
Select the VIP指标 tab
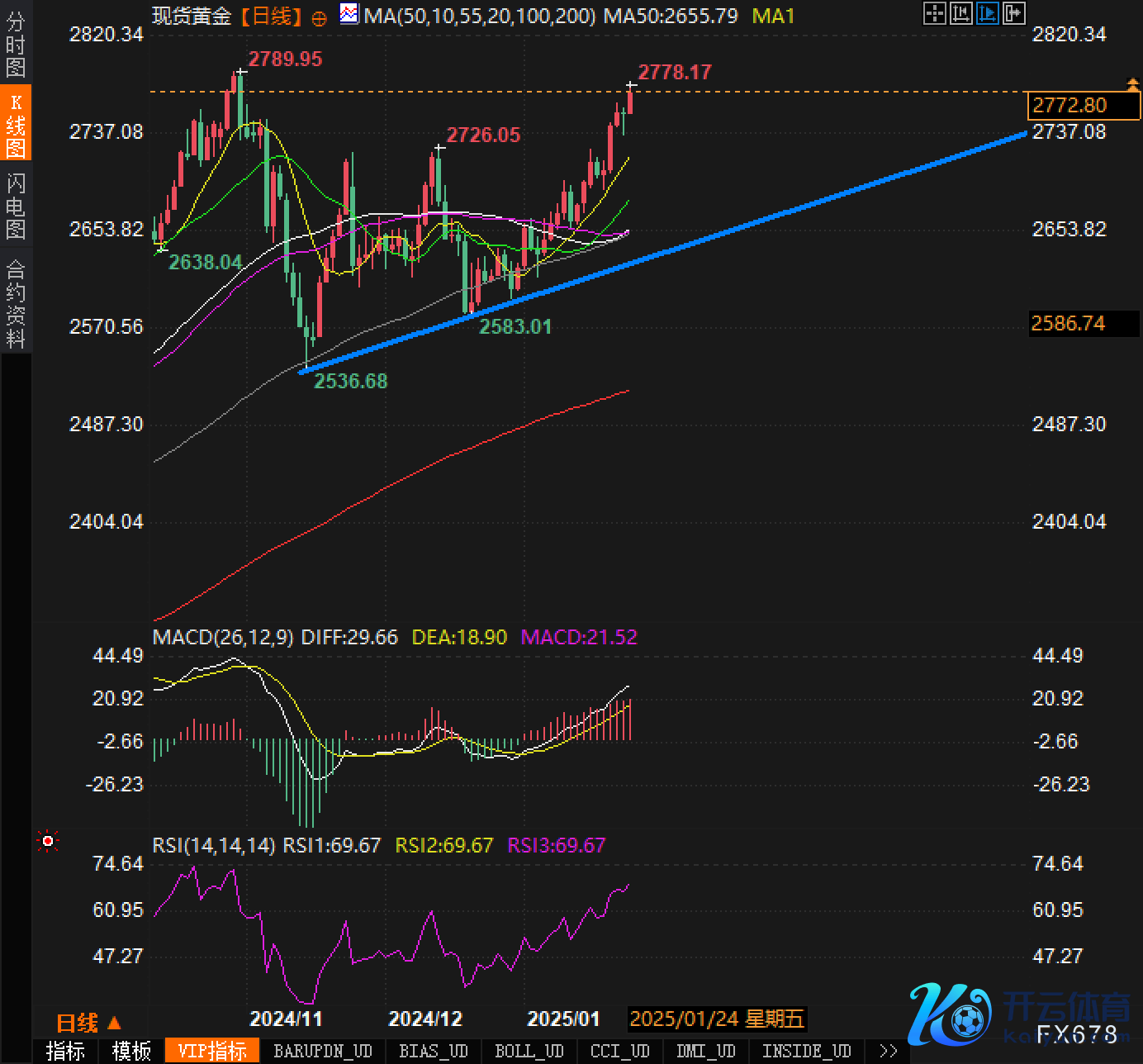click(x=212, y=1051)
